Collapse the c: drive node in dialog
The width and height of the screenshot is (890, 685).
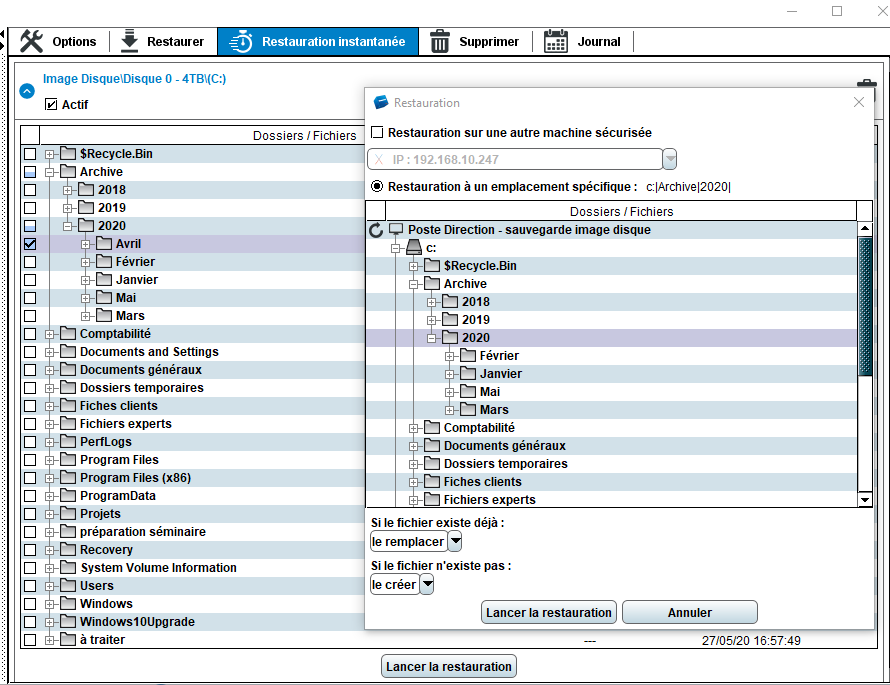(396, 248)
